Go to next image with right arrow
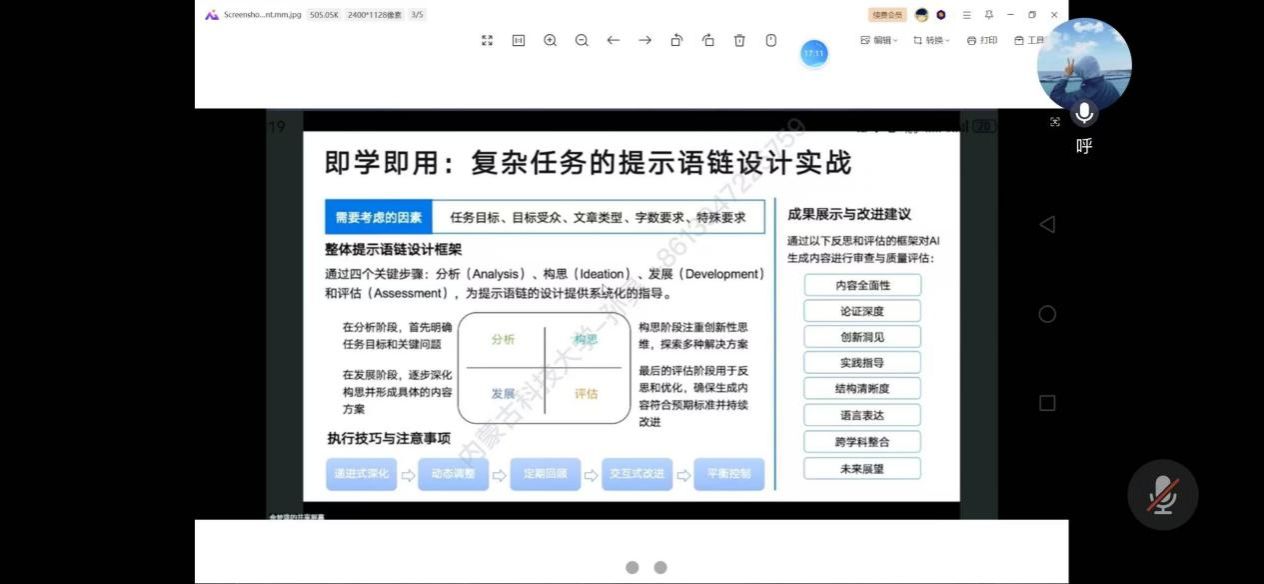 645,40
